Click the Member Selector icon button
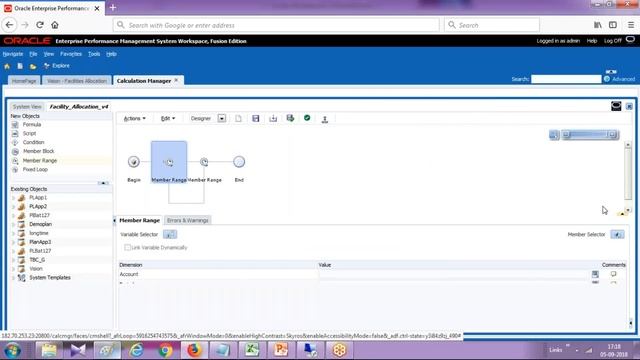 pyautogui.click(x=617, y=234)
